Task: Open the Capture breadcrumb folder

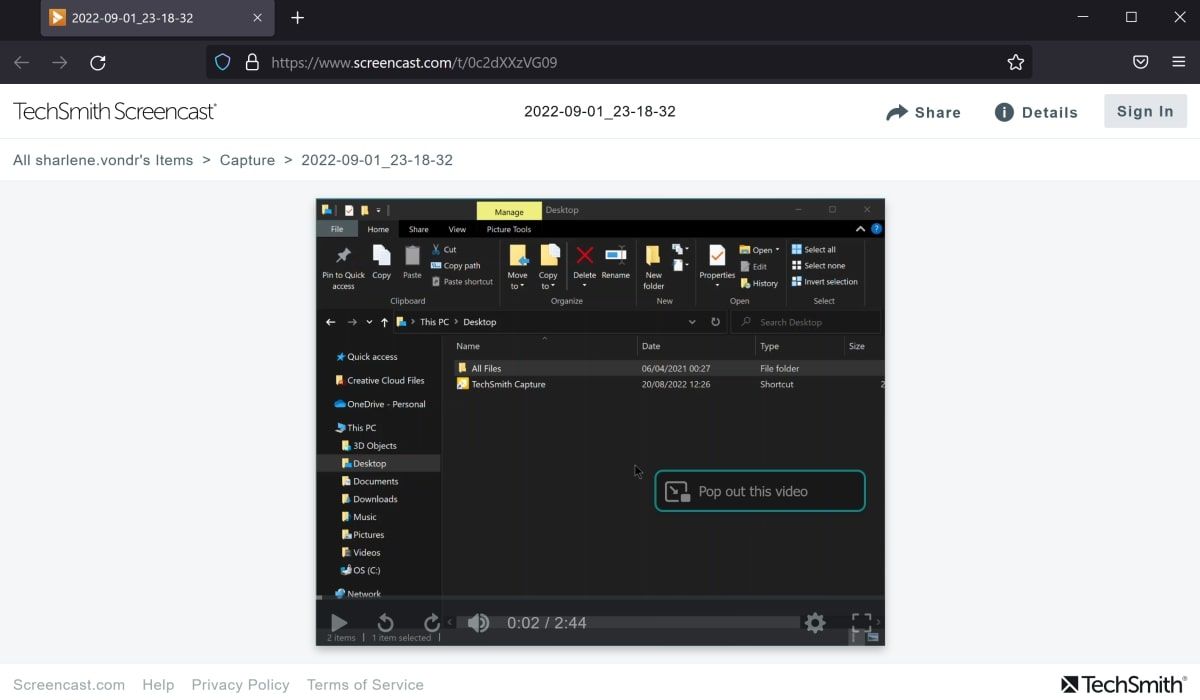Action: click(247, 160)
